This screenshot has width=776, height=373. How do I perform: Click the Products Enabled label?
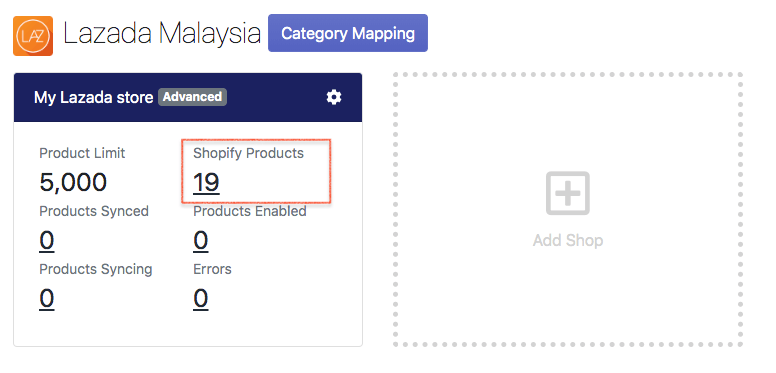250,211
